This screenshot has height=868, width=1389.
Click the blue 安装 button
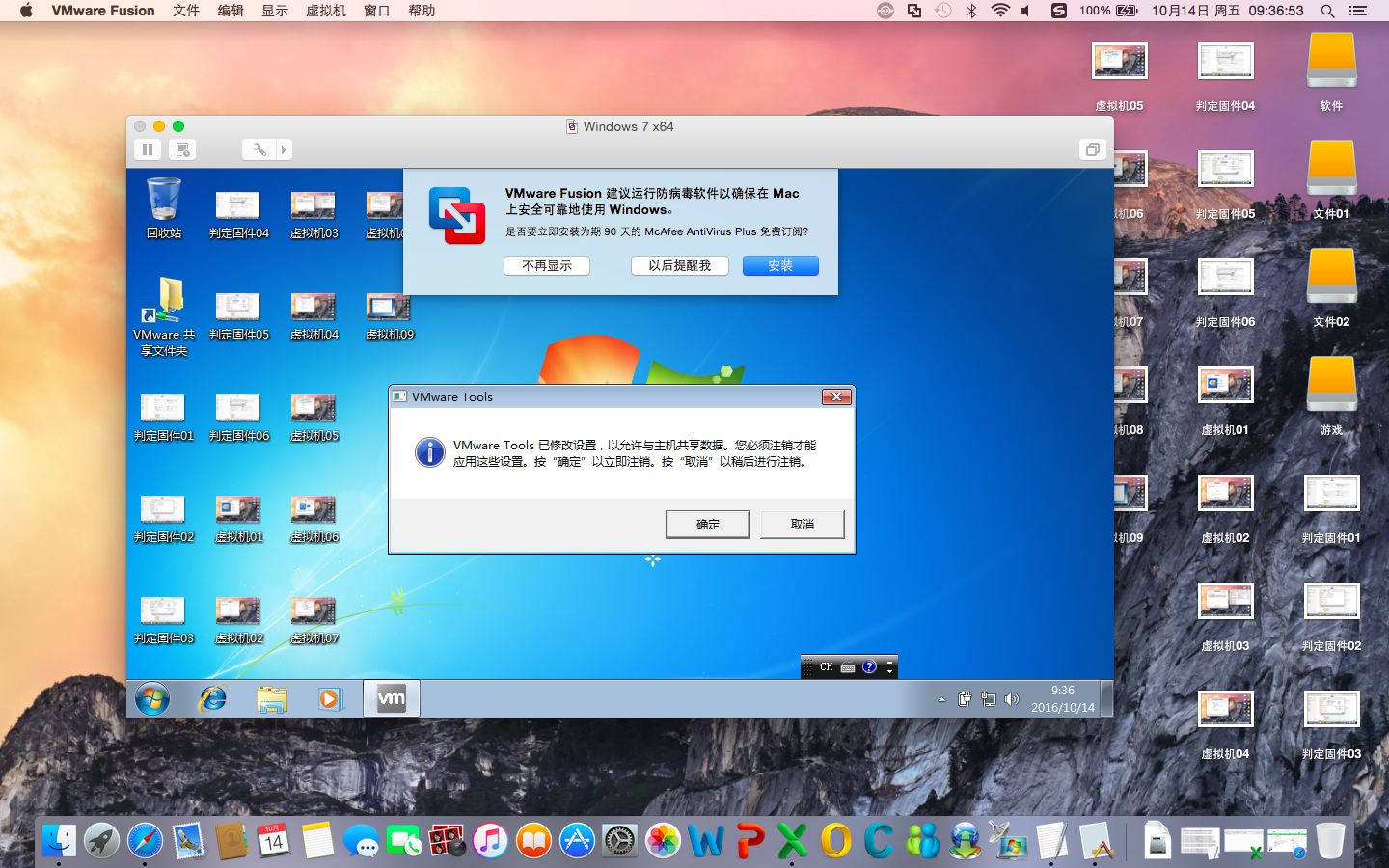pyautogui.click(x=780, y=265)
